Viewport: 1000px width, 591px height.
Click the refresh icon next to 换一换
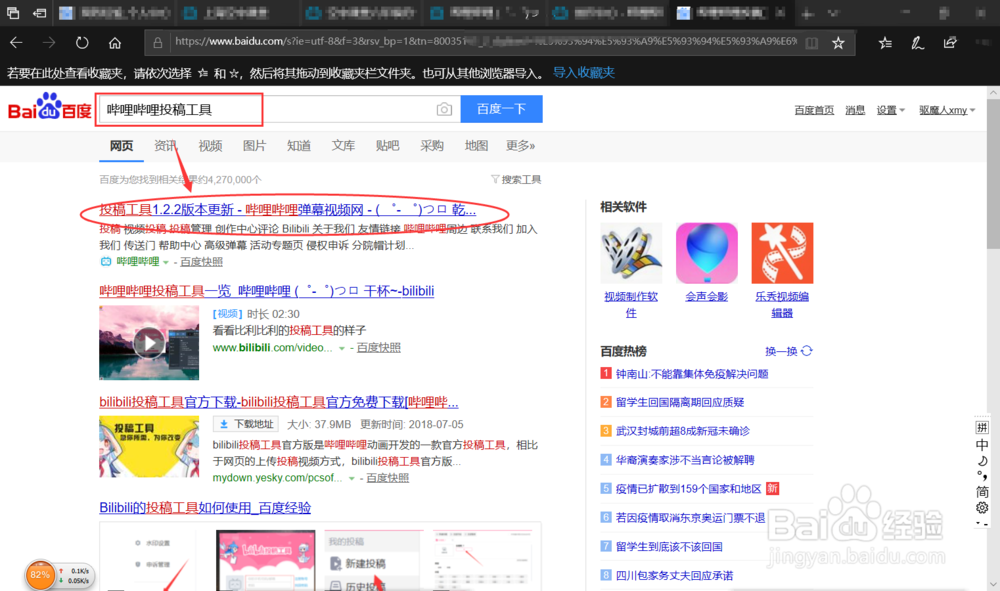coord(807,351)
